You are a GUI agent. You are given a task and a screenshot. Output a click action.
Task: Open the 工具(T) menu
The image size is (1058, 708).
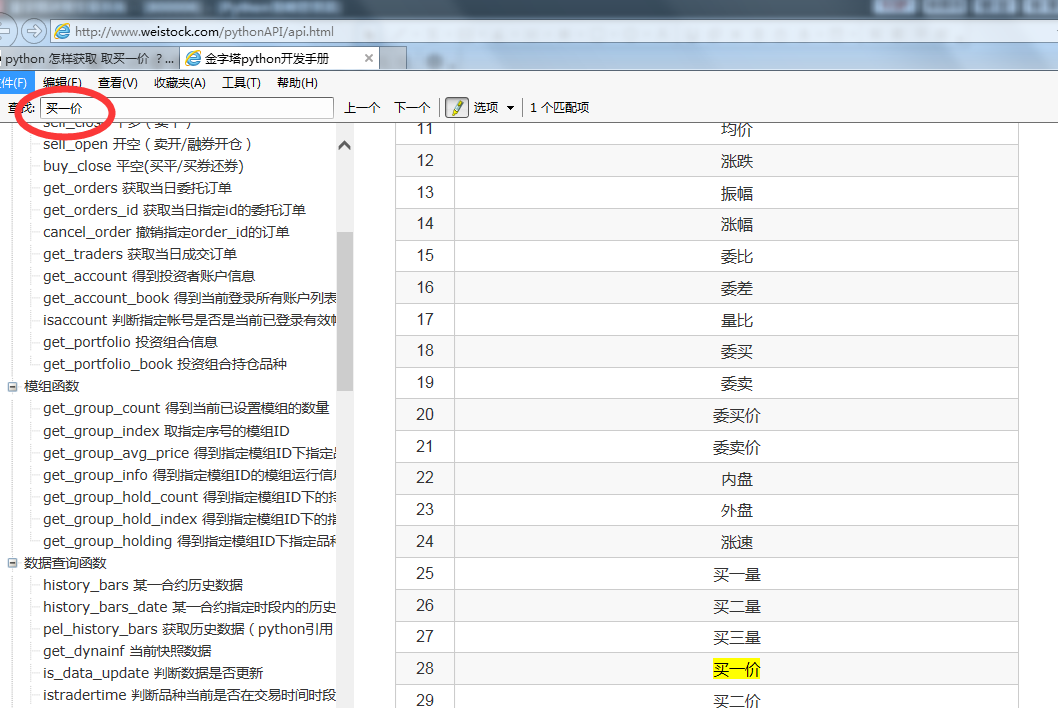(241, 82)
